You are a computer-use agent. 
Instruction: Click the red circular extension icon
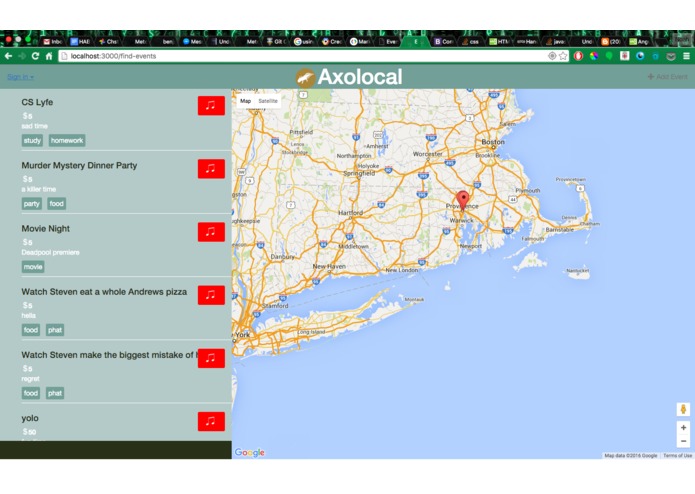[x=578, y=56]
